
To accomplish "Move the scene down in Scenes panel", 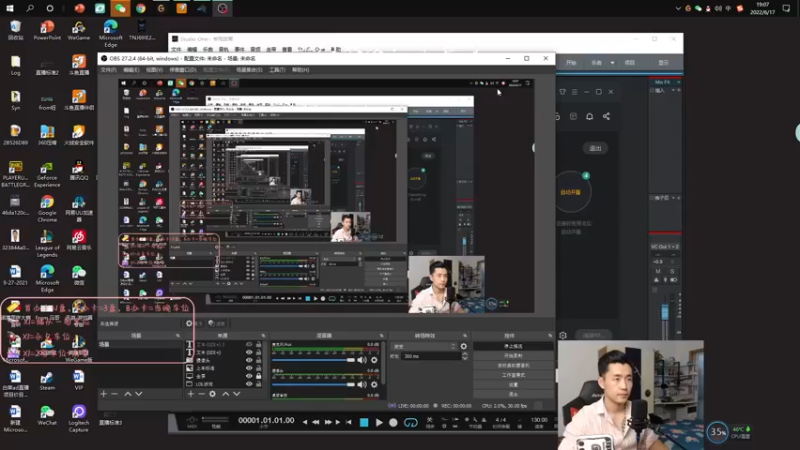I will tap(138, 394).
